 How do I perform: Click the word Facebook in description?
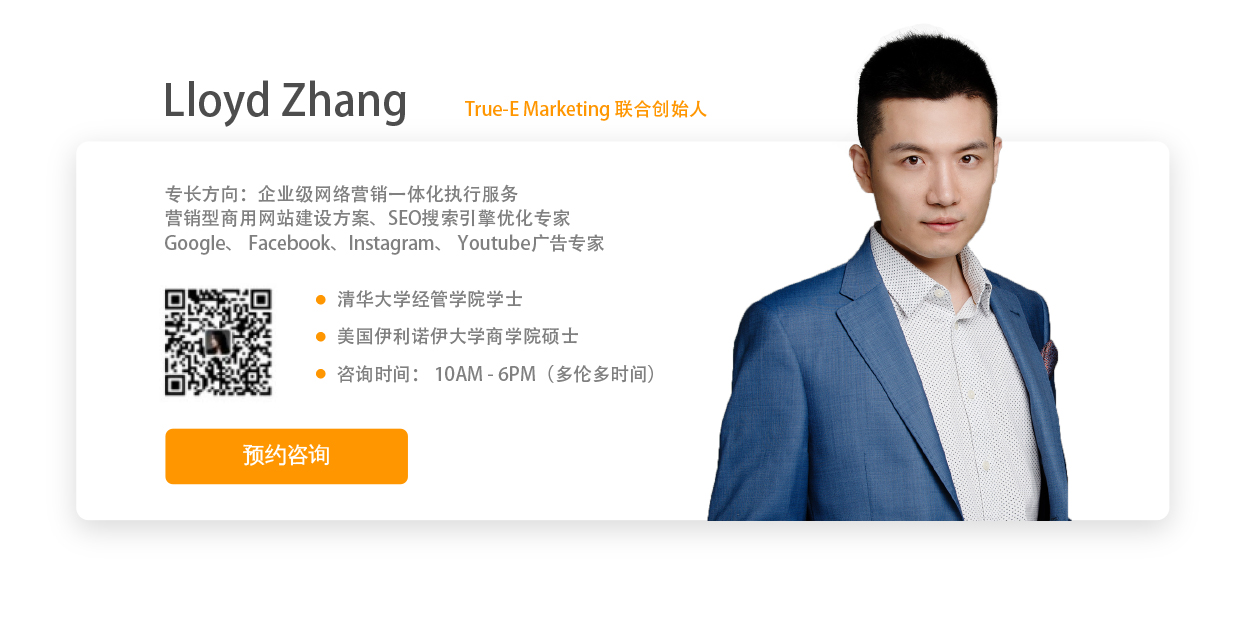pyautogui.click(x=289, y=243)
